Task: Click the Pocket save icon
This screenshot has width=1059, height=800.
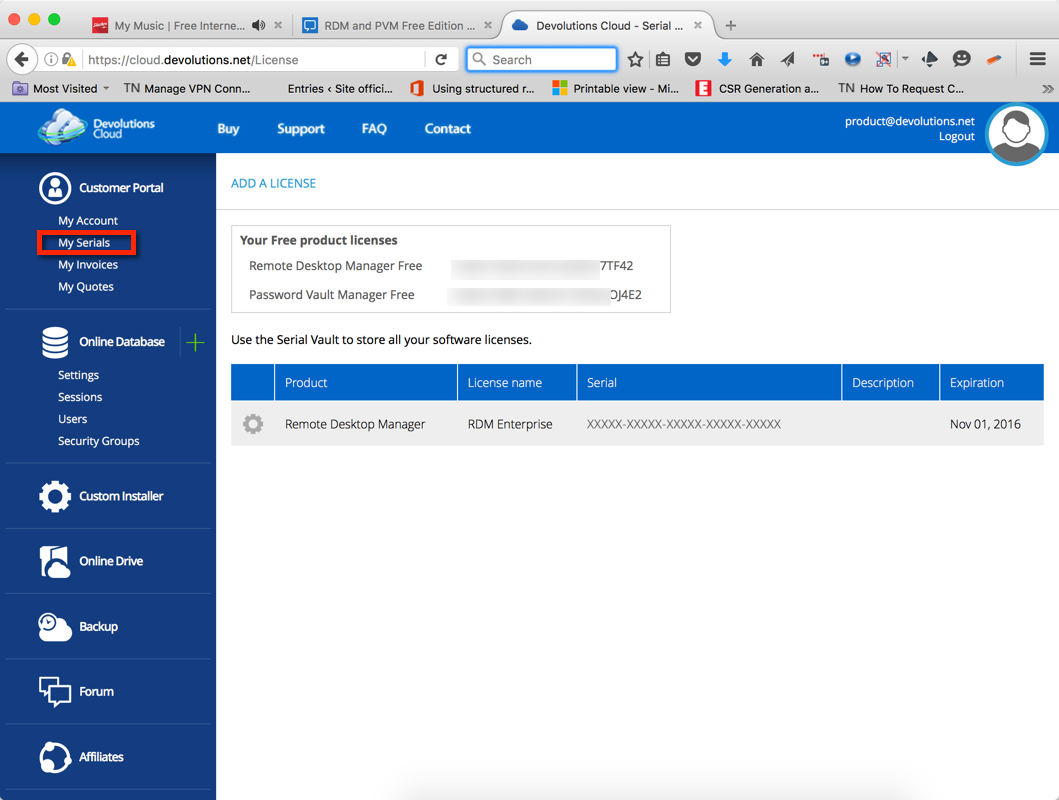Action: point(693,59)
